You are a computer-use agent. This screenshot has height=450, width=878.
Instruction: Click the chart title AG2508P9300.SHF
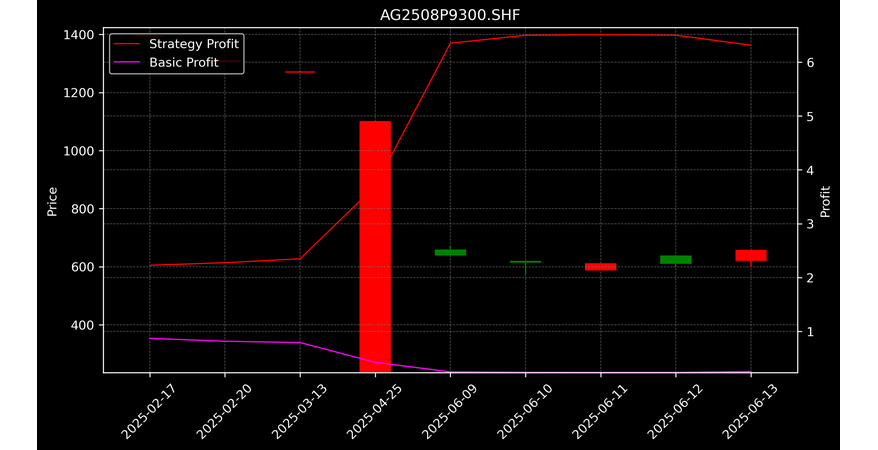click(x=450, y=15)
